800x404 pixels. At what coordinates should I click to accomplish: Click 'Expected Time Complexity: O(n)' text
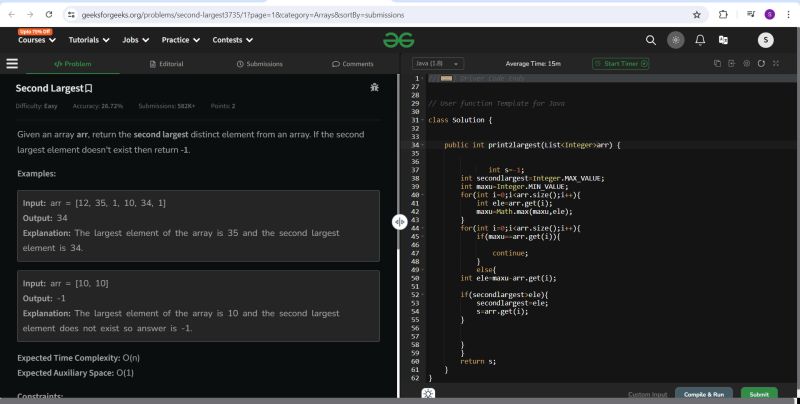78,358
